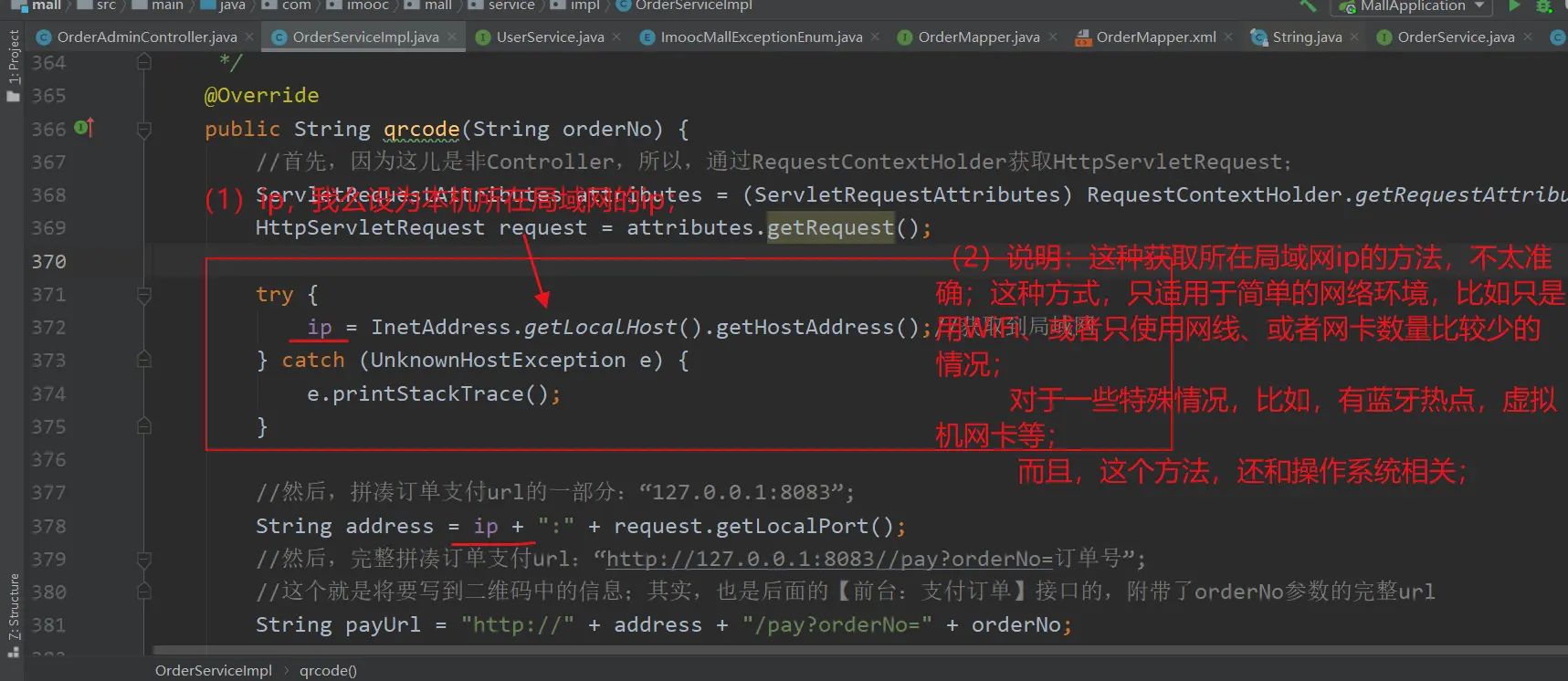This screenshot has height=681, width=1568.
Task: Close the OrderAdminController.java tab
Action: (249, 37)
